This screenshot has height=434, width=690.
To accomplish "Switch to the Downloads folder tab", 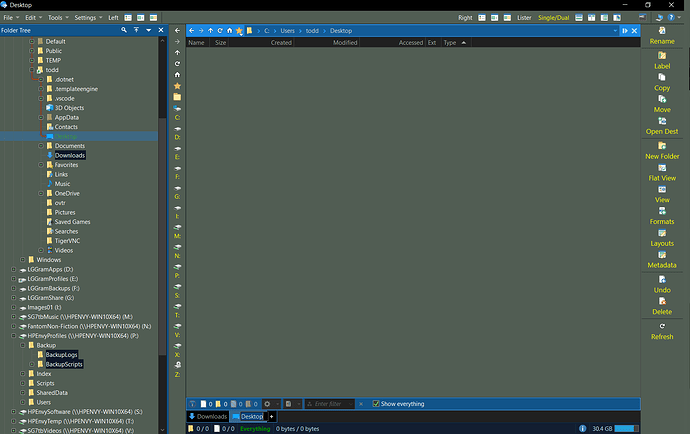I will point(209,416).
